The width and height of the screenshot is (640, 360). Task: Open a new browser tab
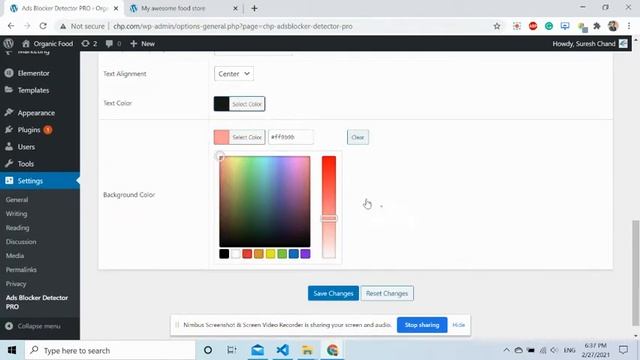click(x=254, y=8)
